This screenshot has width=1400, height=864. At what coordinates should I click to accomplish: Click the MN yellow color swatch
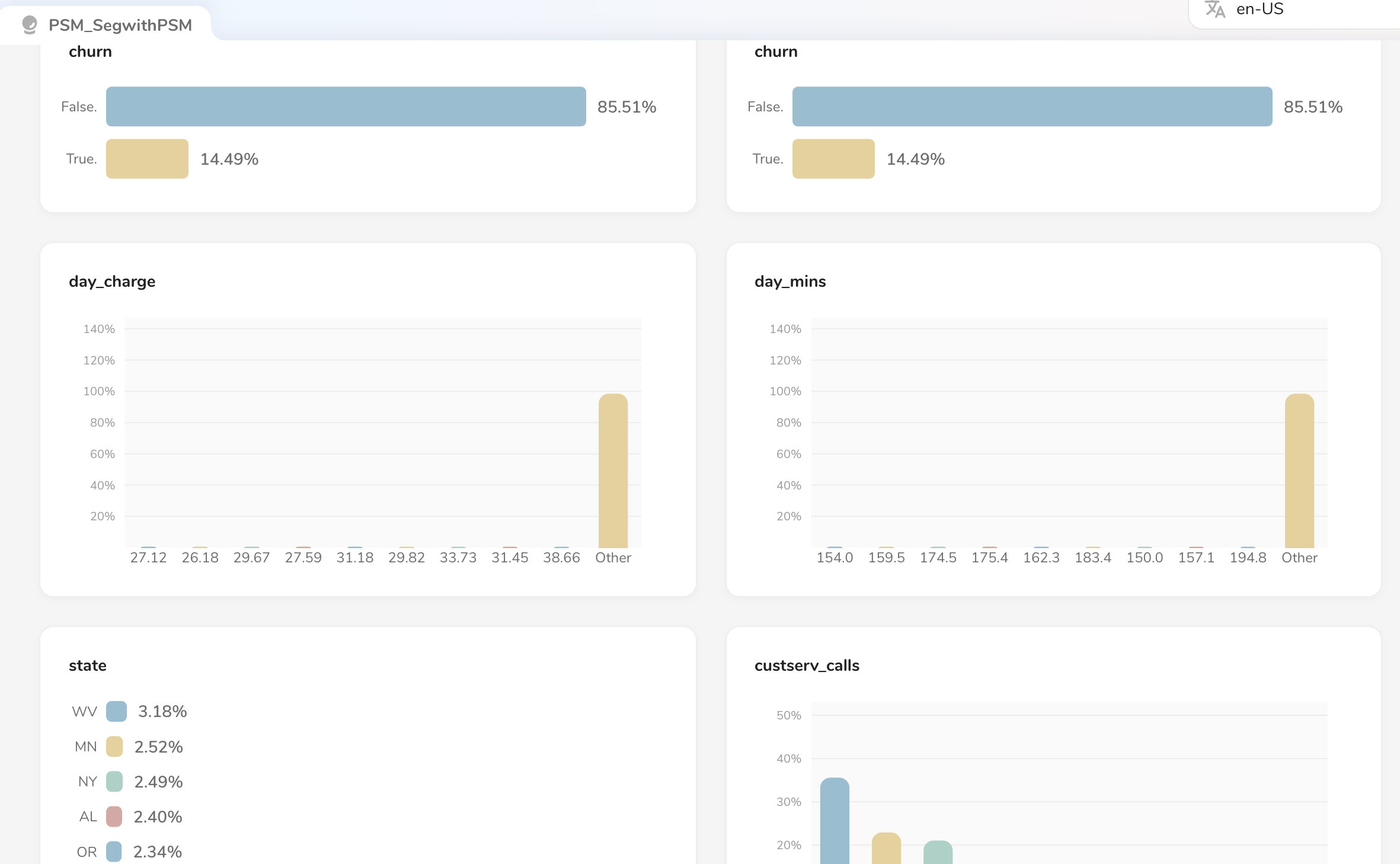(114, 747)
